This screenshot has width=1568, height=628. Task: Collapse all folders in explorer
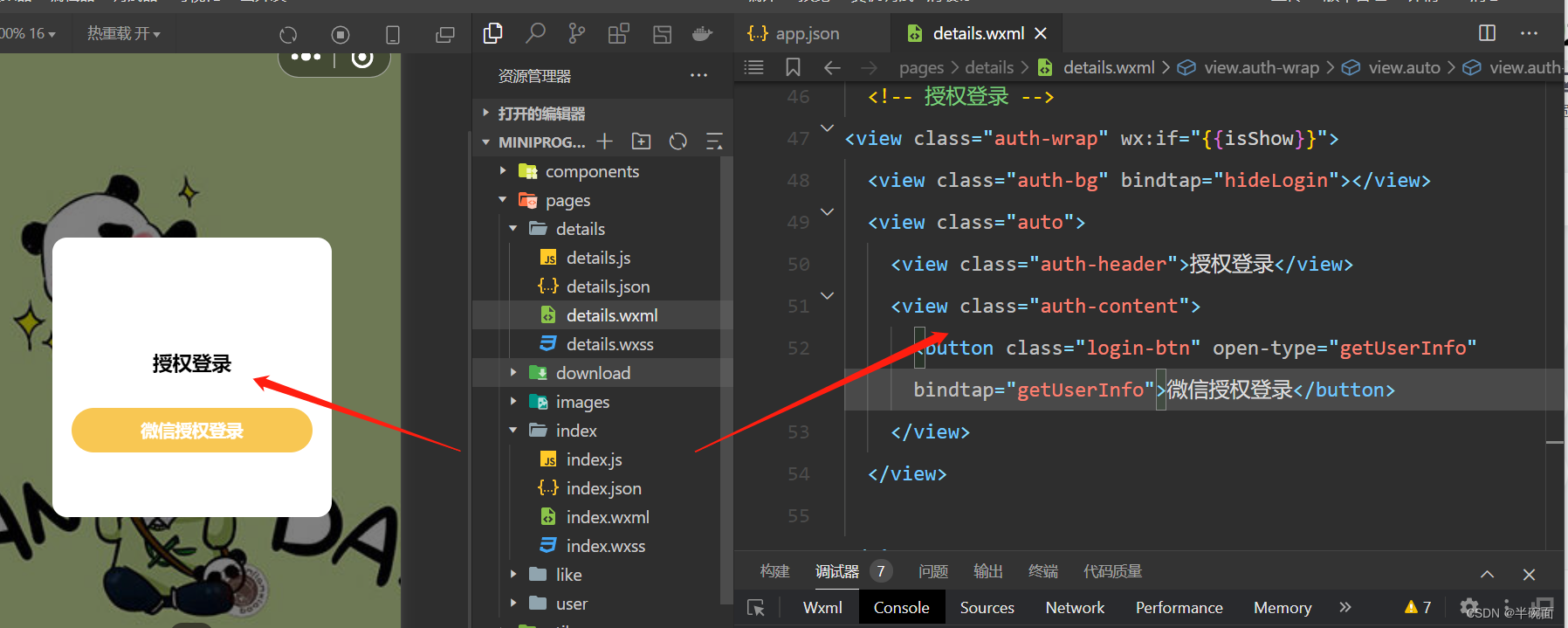[x=714, y=141]
